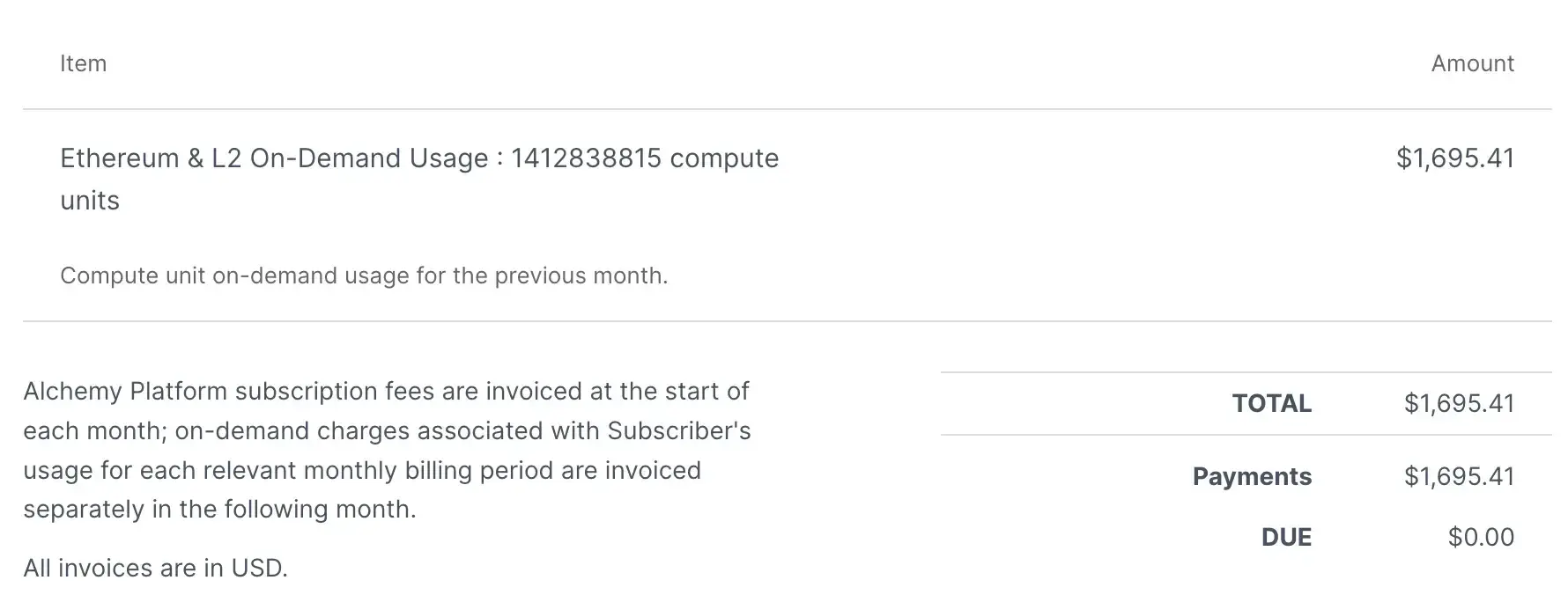Click the "All invoices are in USD." note

[155, 569]
